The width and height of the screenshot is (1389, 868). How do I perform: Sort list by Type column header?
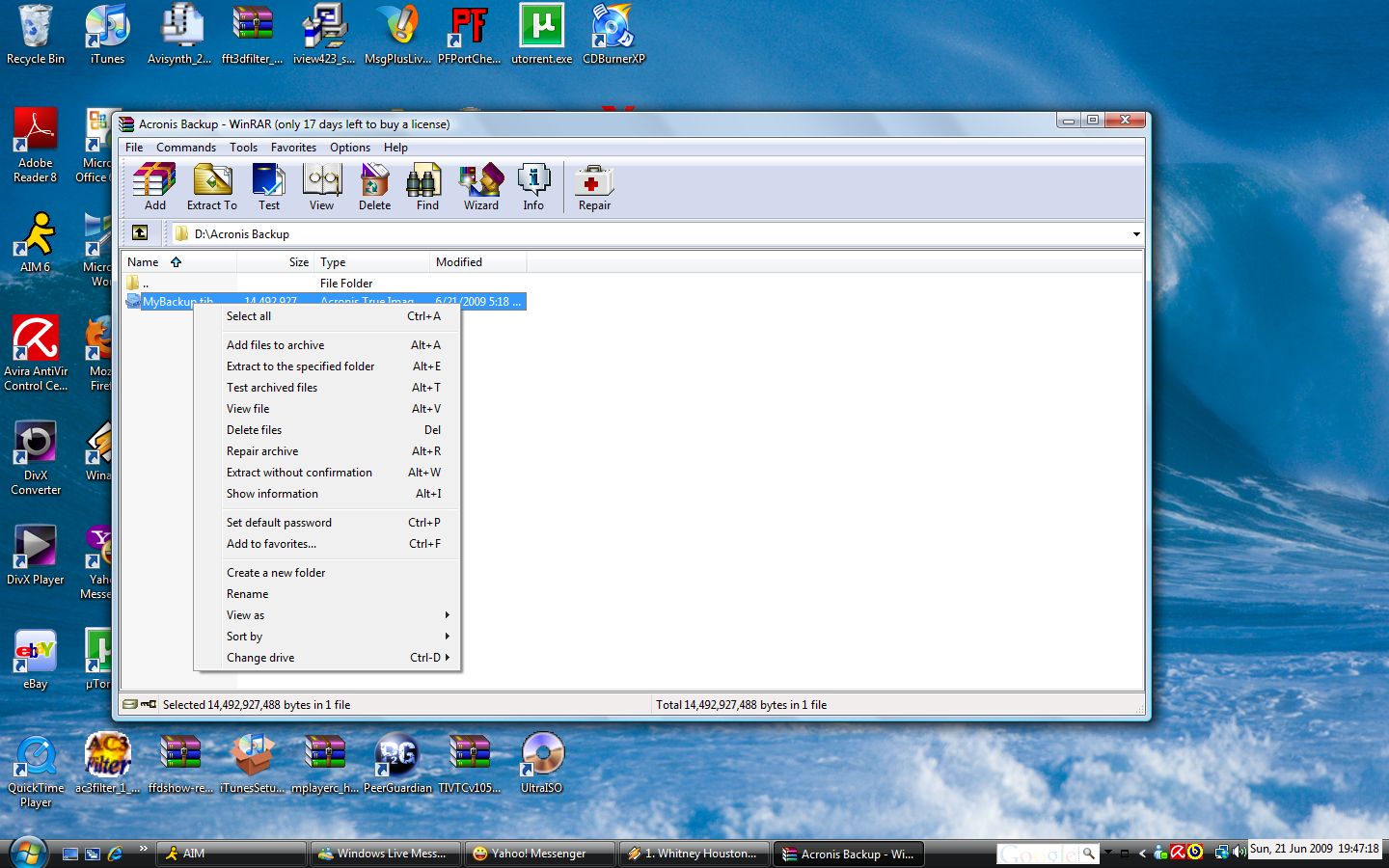click(372, 262)
